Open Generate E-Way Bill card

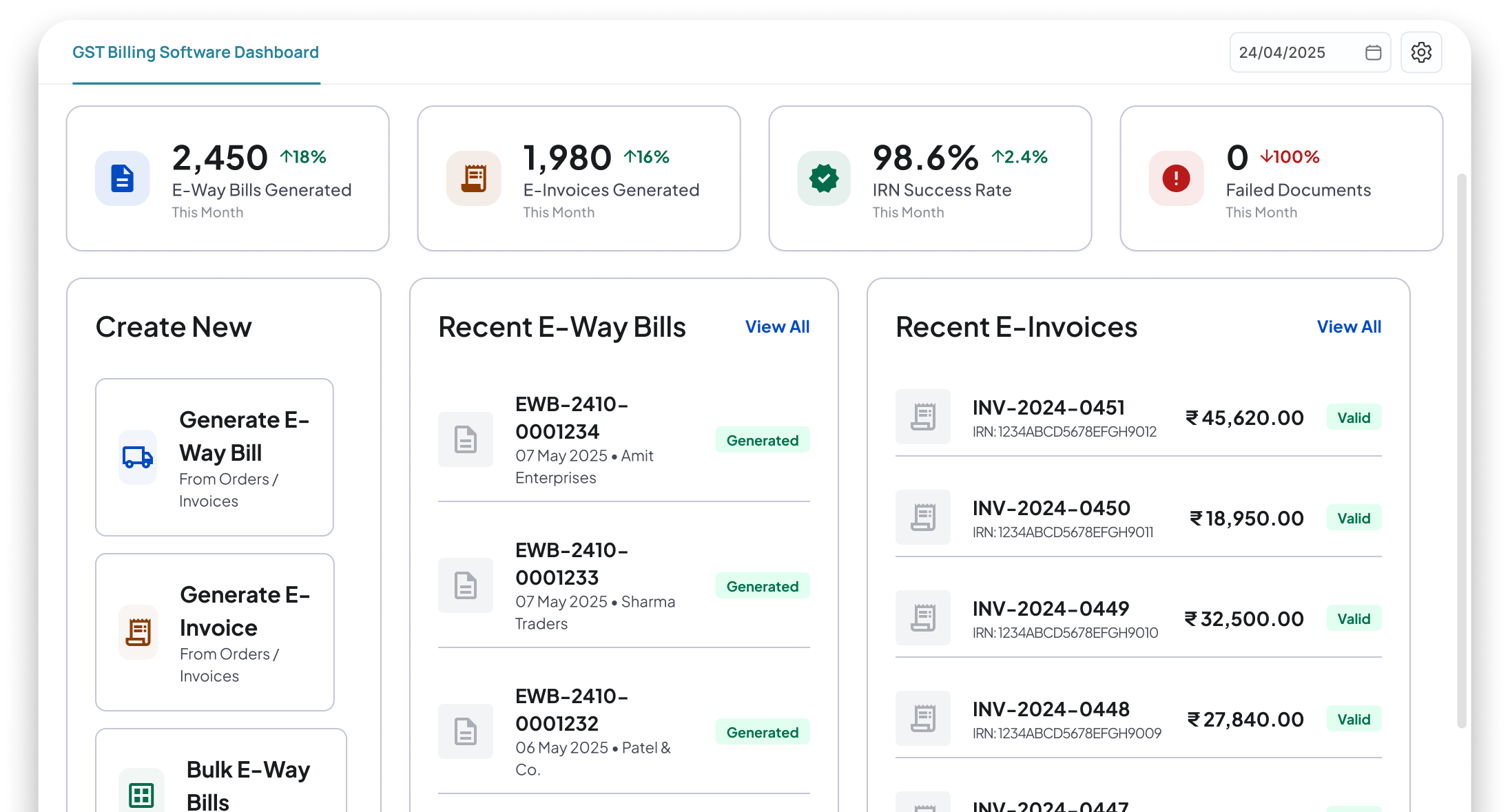tap(214, 457)
